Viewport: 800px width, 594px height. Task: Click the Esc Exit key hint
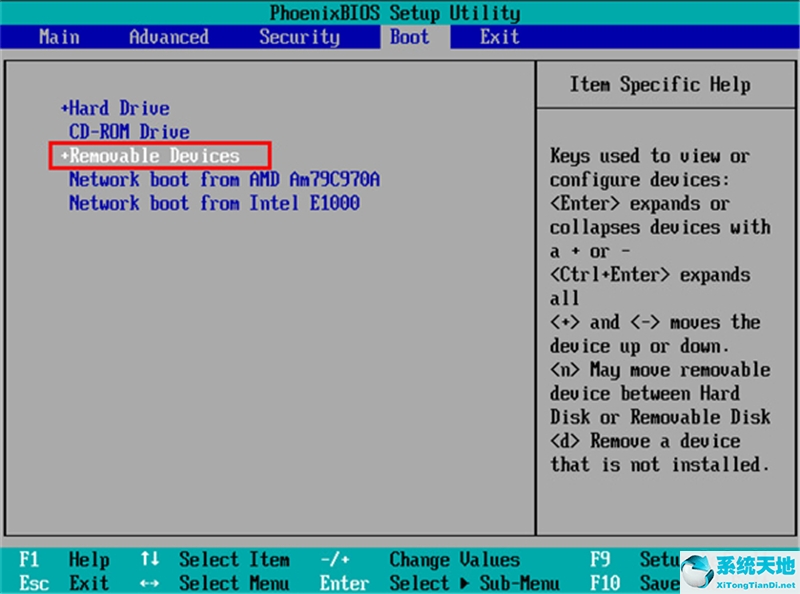click(64, 583)
